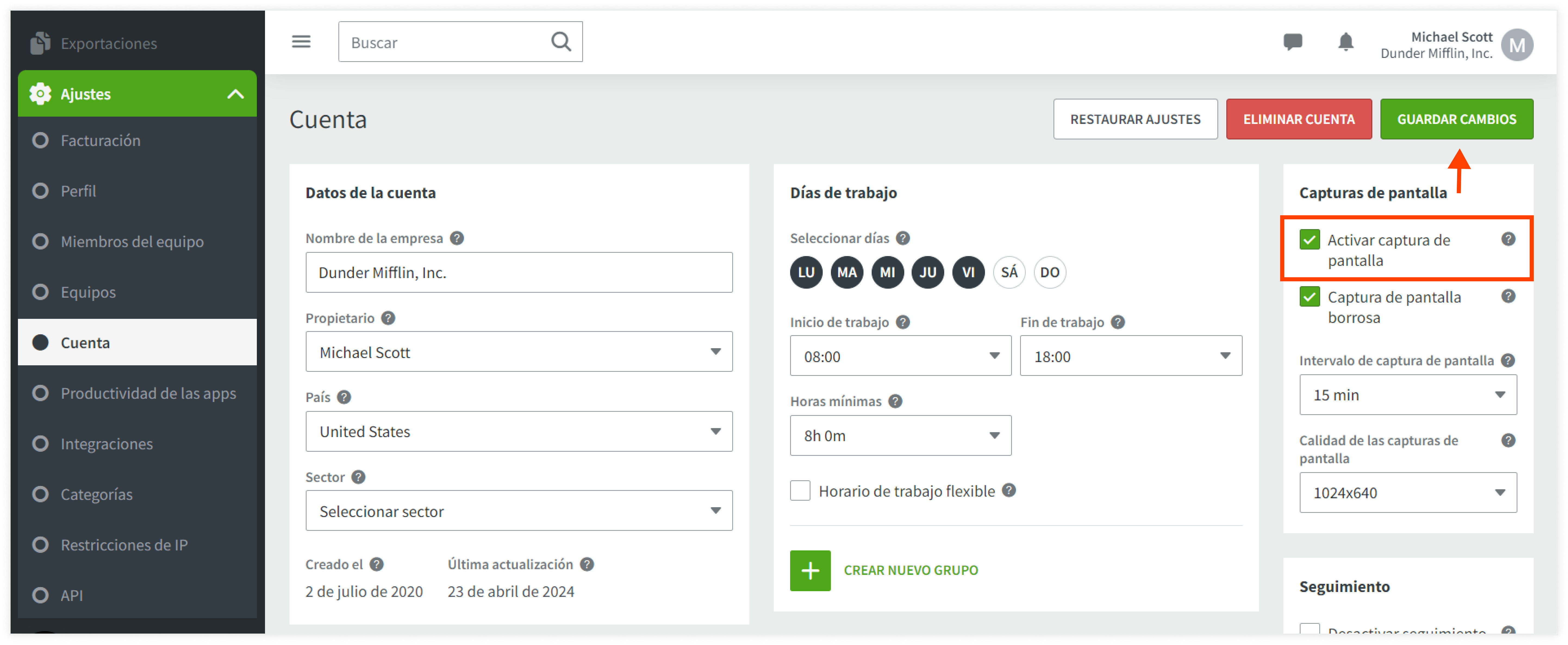Open help for Propietario
Viewport: 1568px width, 645px height.
pos(388,318)
